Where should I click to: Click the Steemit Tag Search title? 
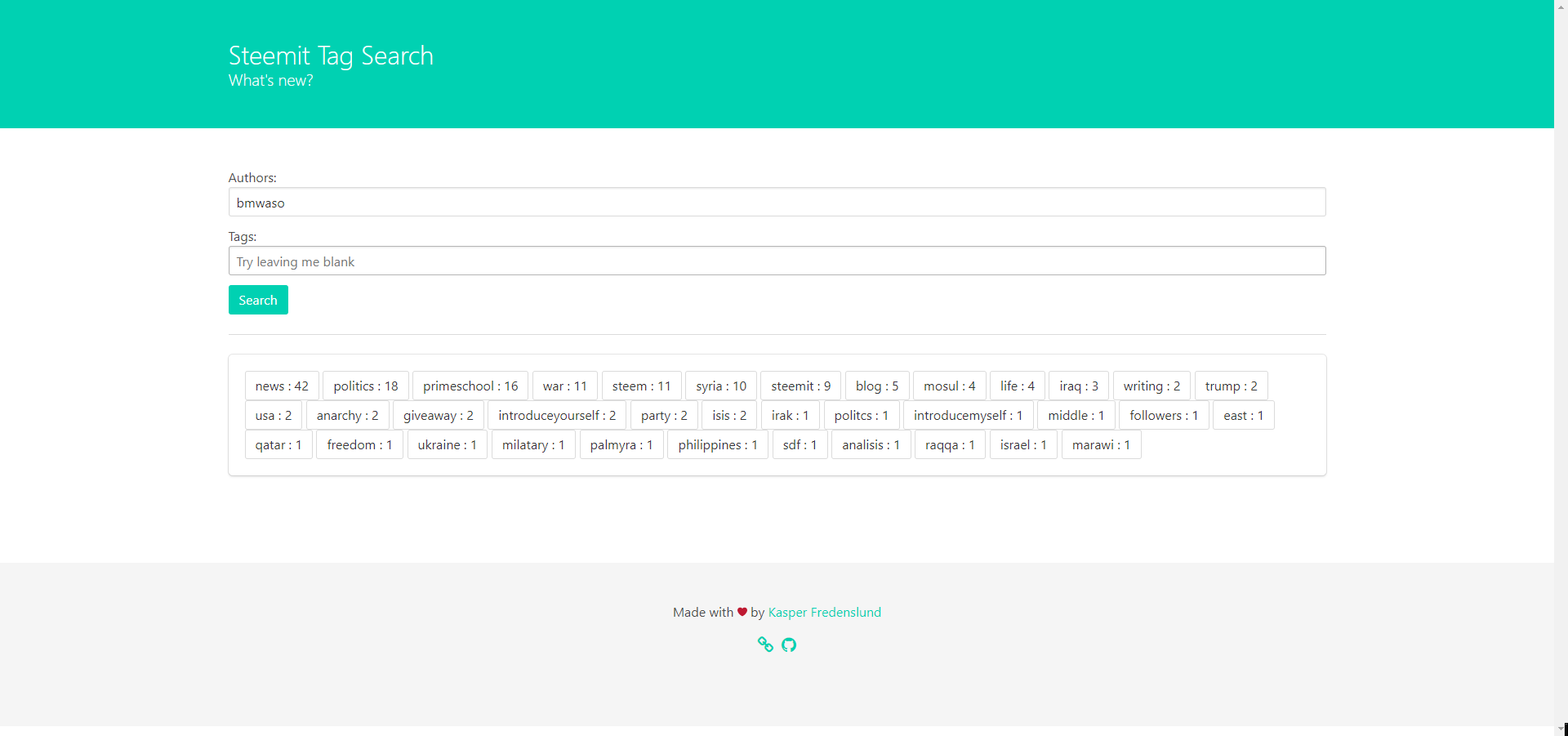[331, 56]
